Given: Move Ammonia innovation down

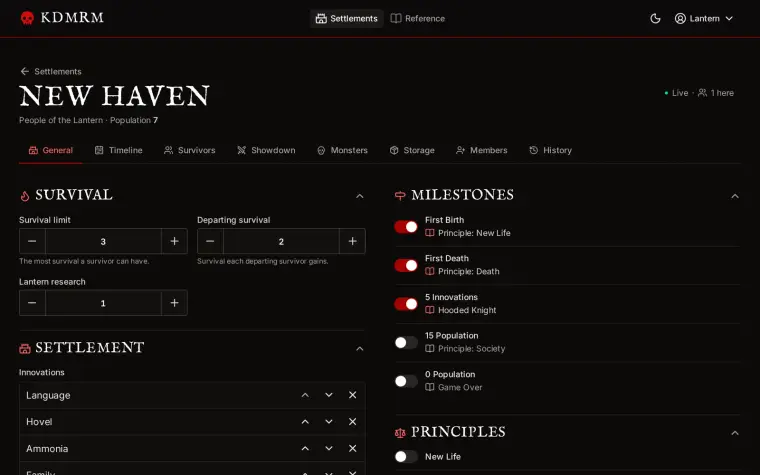Looking at the screenshot, I should 329,448.
